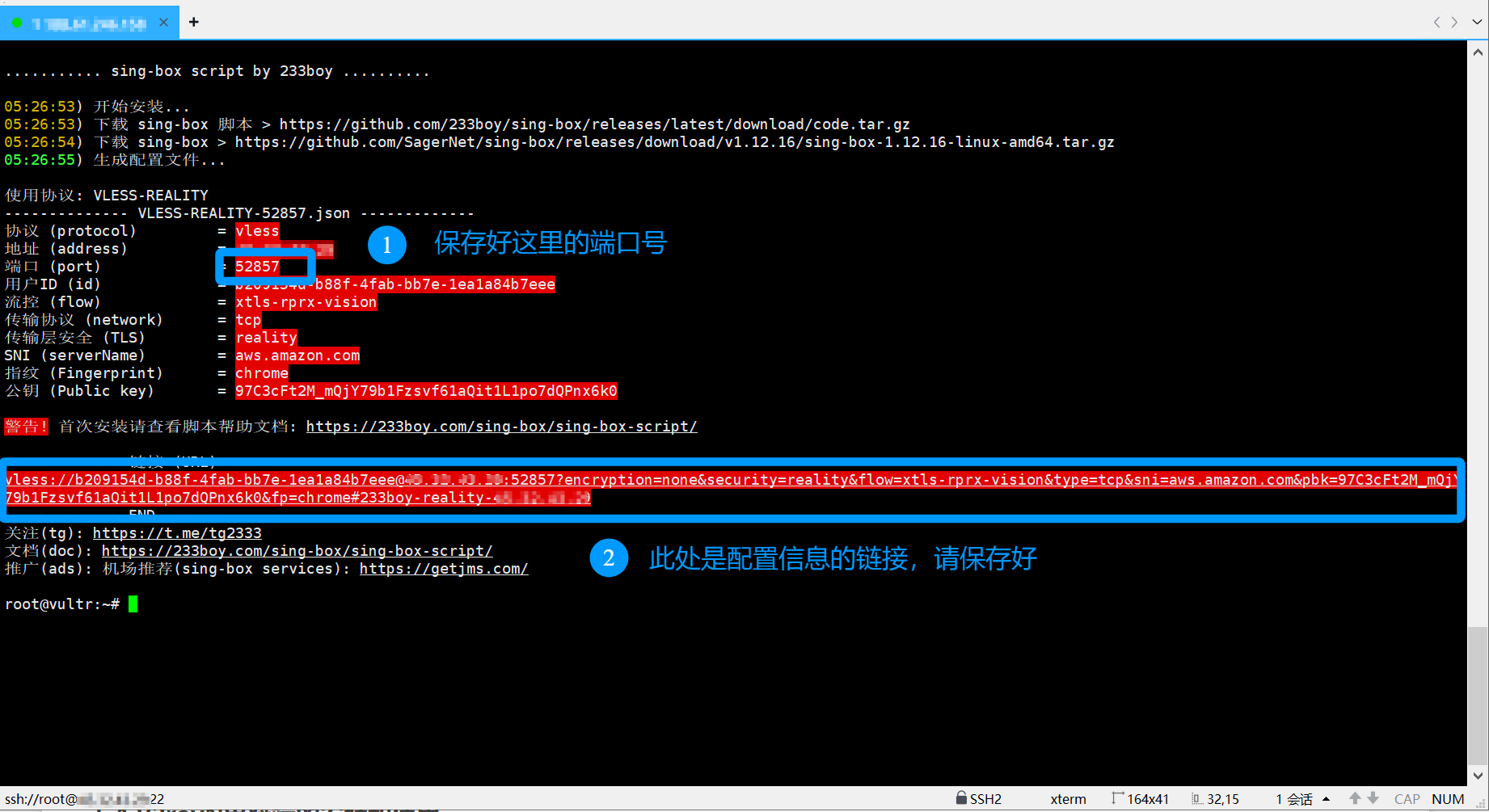
Task: Open the tab list dropdown arrow
Action: 1477,22
